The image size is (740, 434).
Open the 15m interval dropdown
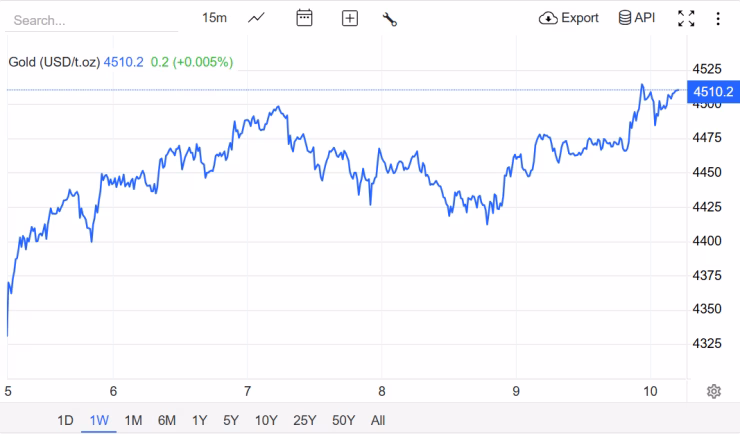(x=214, y=18)
